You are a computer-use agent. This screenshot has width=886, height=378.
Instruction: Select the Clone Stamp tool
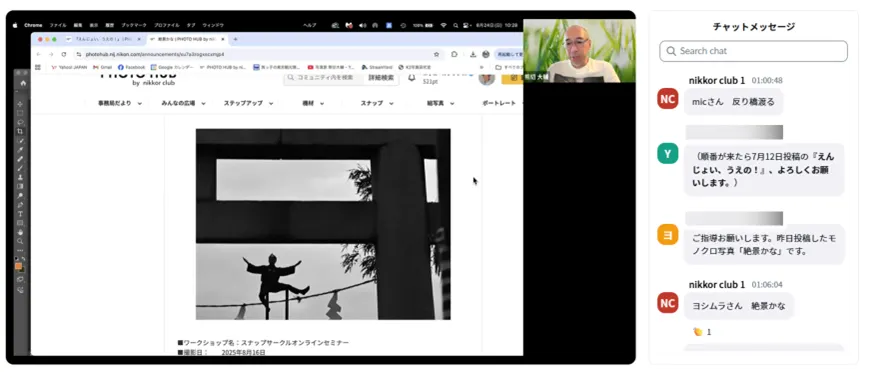(x=20, y=177)
